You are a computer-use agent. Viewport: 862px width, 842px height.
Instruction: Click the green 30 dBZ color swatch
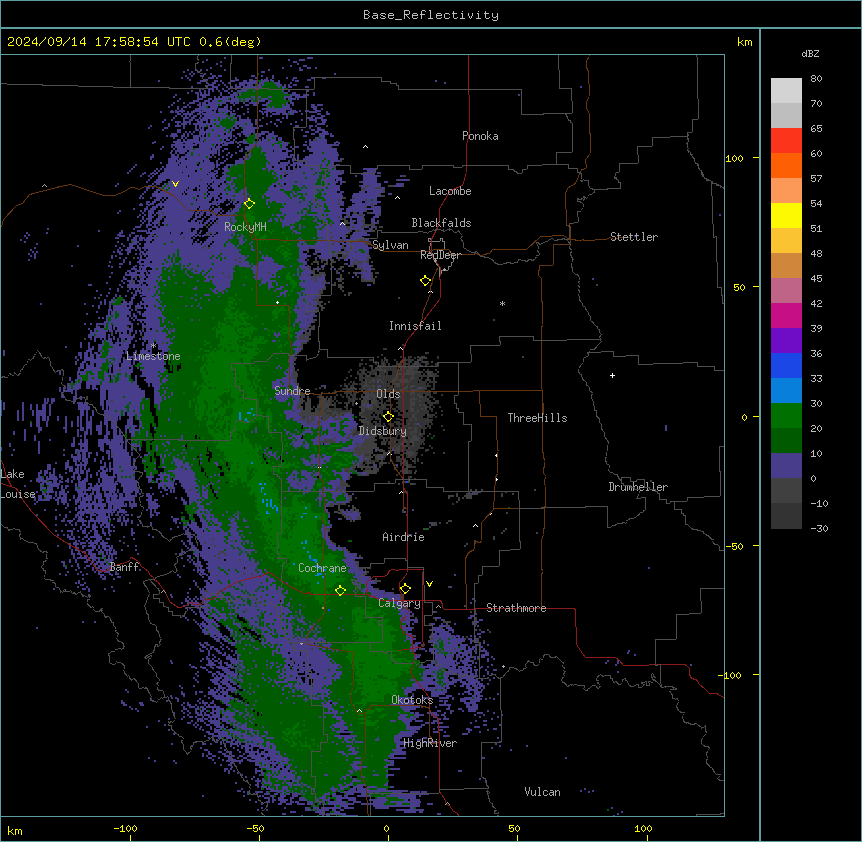(786, 416)
